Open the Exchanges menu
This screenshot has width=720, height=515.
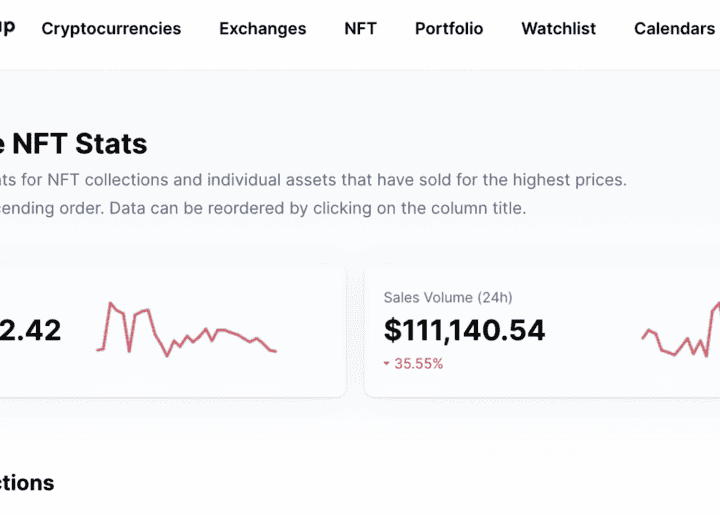pyautogui.click(x=262, y=28)
